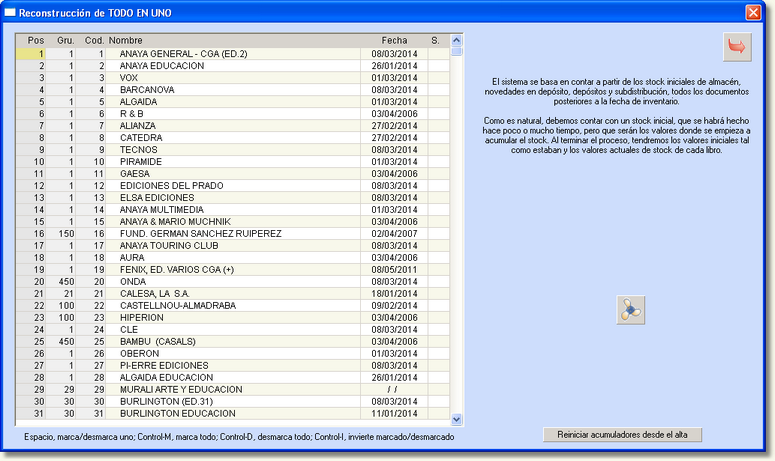This screenshot has width=775, height=461.
Task: Select the ANAYA EDUCACION row
Action: pos(233,66)
